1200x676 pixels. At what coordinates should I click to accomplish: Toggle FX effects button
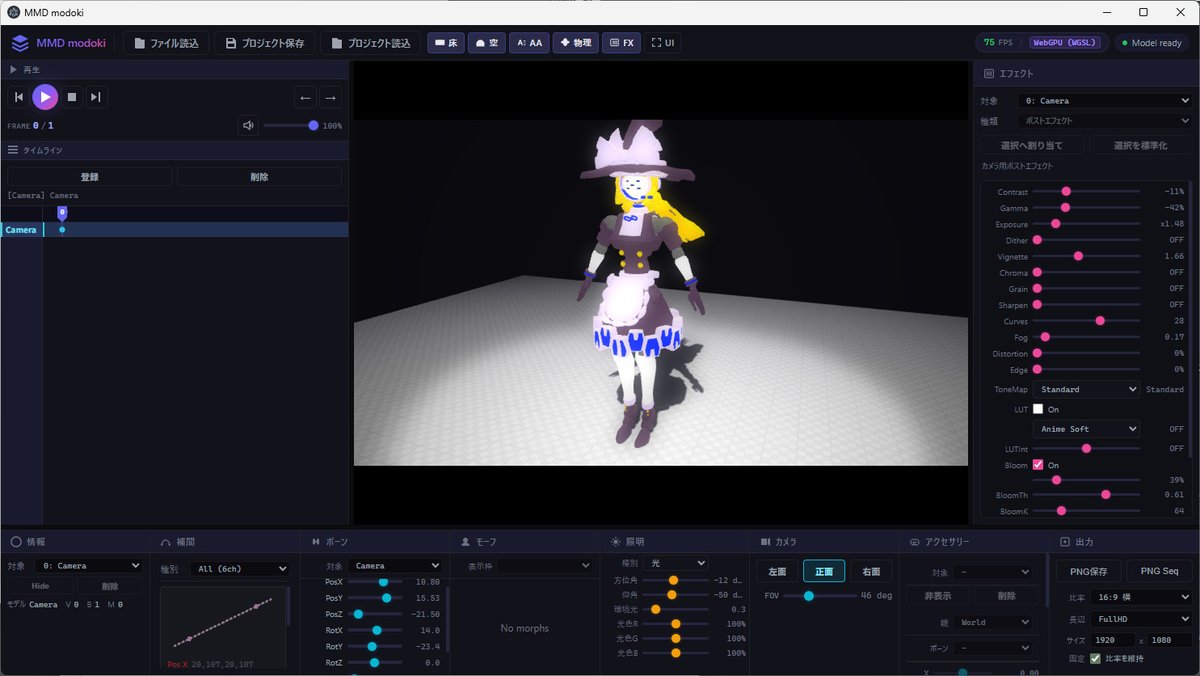pos(621,43)
